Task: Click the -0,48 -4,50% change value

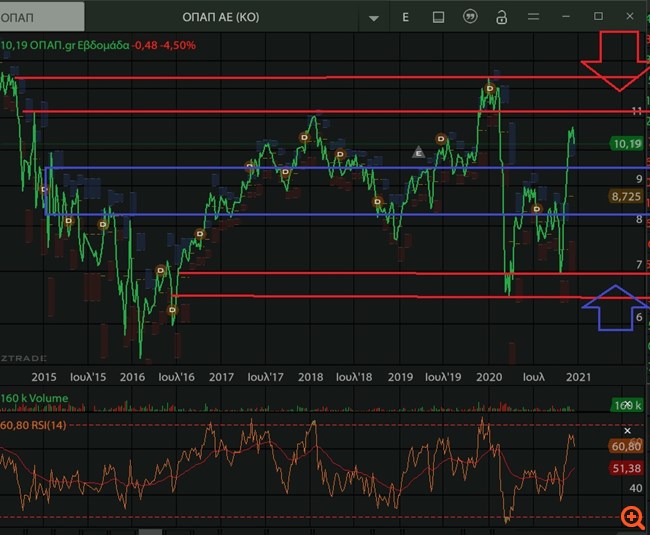Action: [x=164, y=45]
